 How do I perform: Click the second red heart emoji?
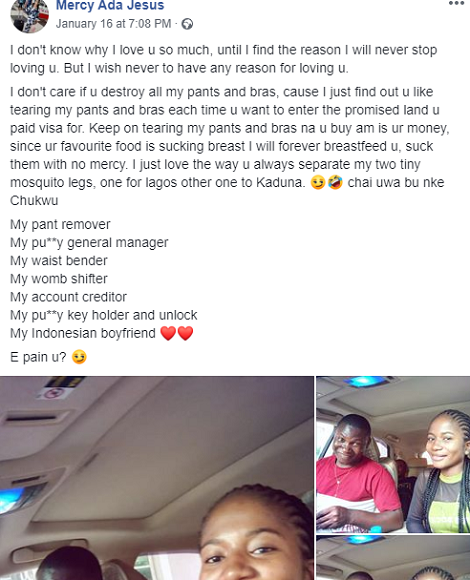point(185,333)
